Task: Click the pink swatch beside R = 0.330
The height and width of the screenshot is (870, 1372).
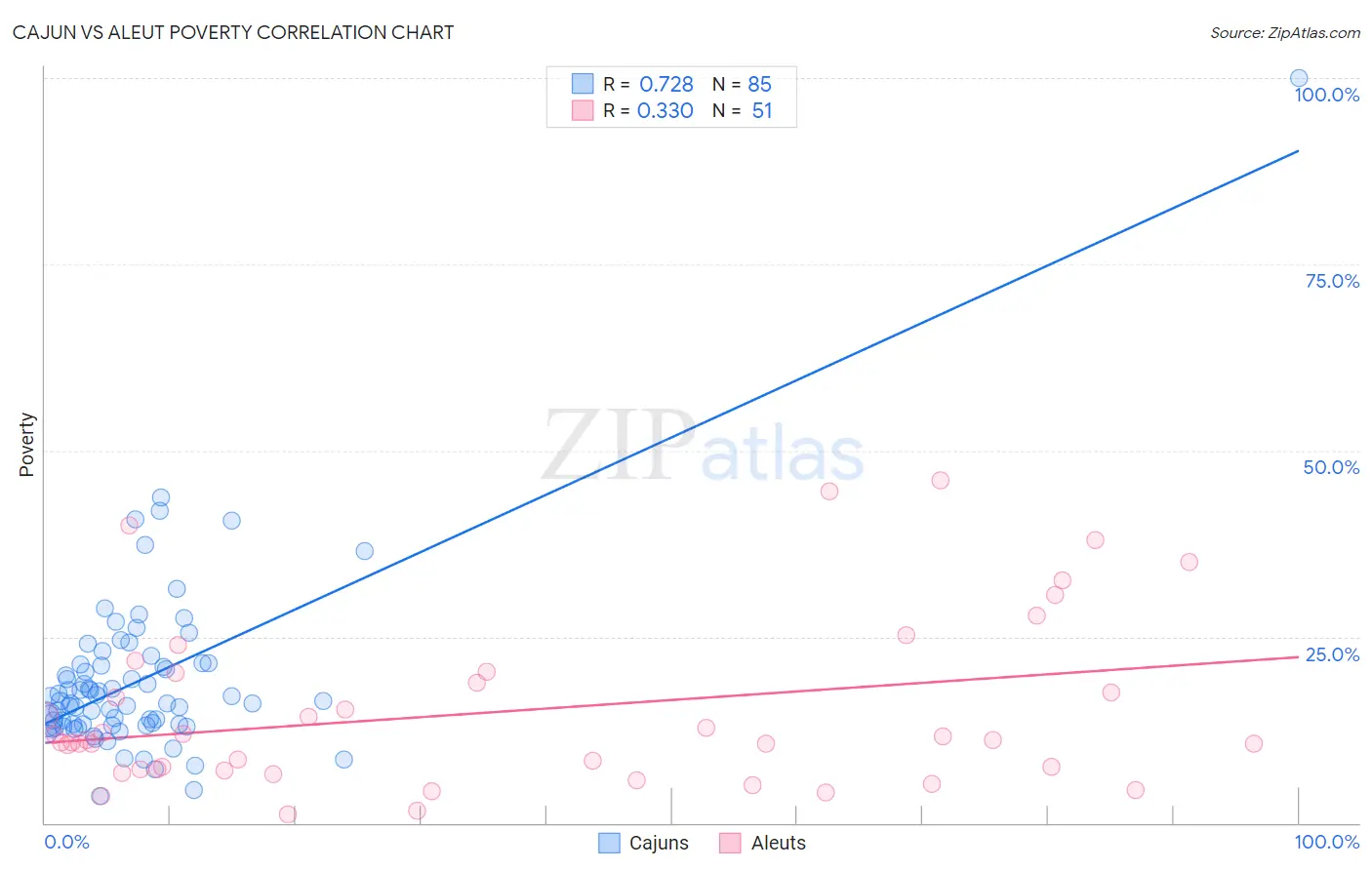Action: pos(583,110)
